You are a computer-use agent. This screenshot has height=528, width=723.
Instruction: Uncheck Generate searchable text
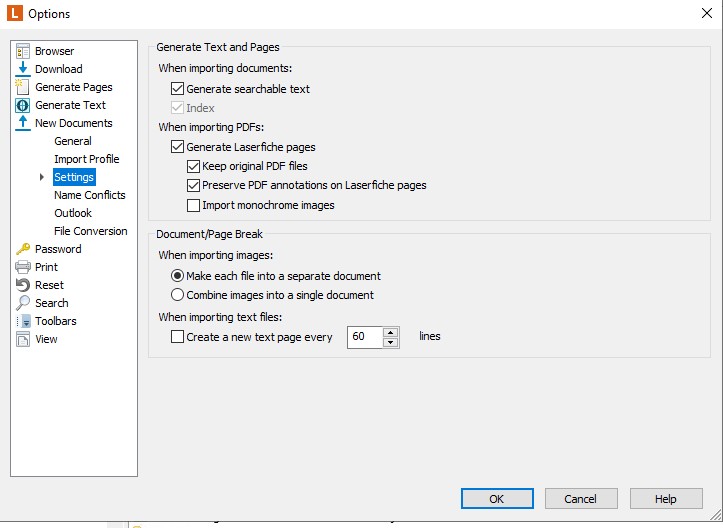pyautogui.click(x=178, y=89)
